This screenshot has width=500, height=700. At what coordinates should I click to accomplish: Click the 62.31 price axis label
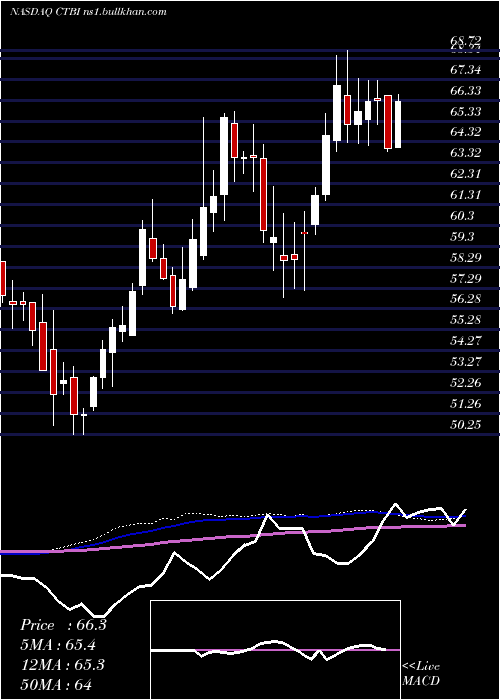pyautogui.click(x=466, y=174)
